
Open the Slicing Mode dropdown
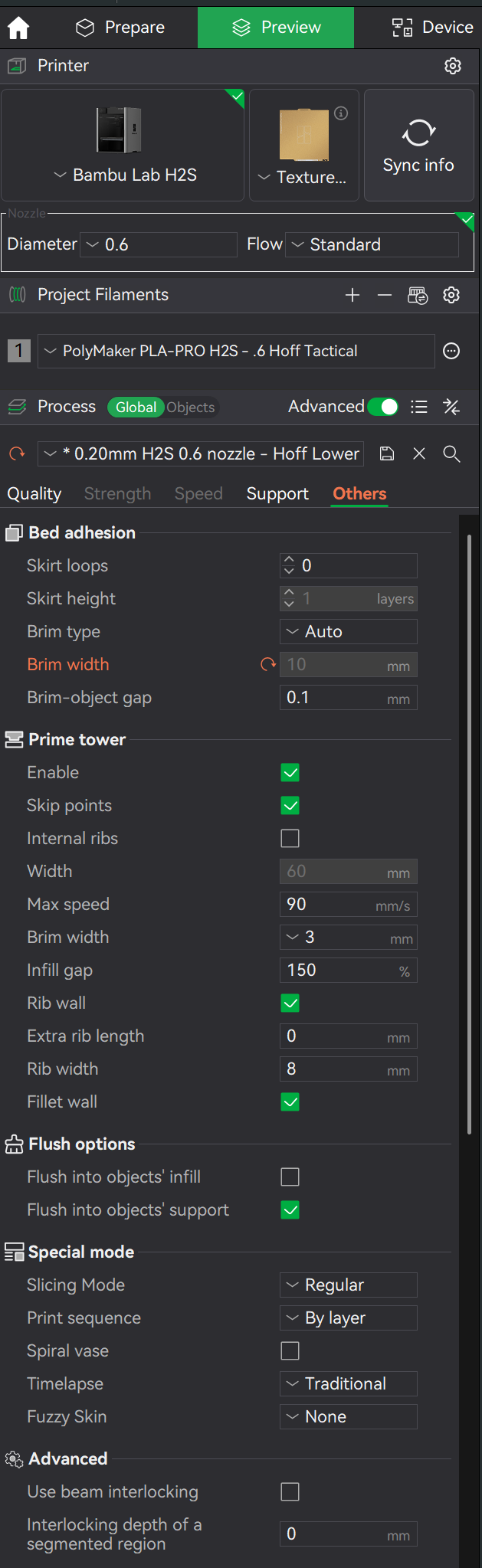pos(349,1285)
